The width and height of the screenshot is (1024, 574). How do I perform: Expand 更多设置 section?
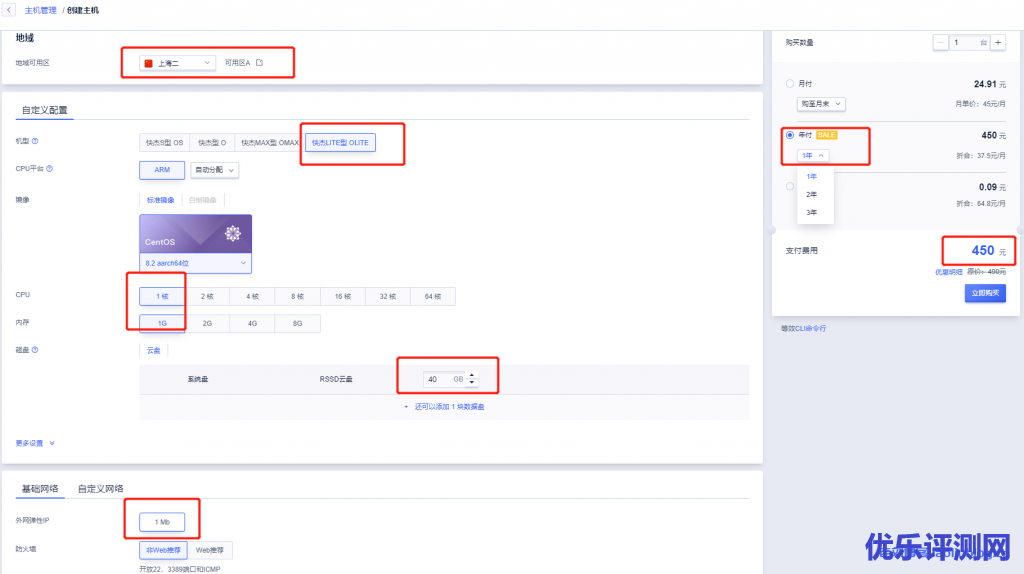(x=35, y=443)
